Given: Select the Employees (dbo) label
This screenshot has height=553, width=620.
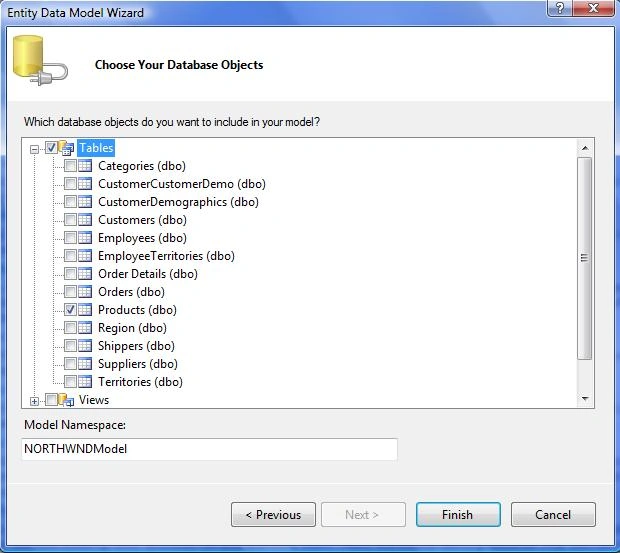Looking at the screenshot, I should click(142, 238).
